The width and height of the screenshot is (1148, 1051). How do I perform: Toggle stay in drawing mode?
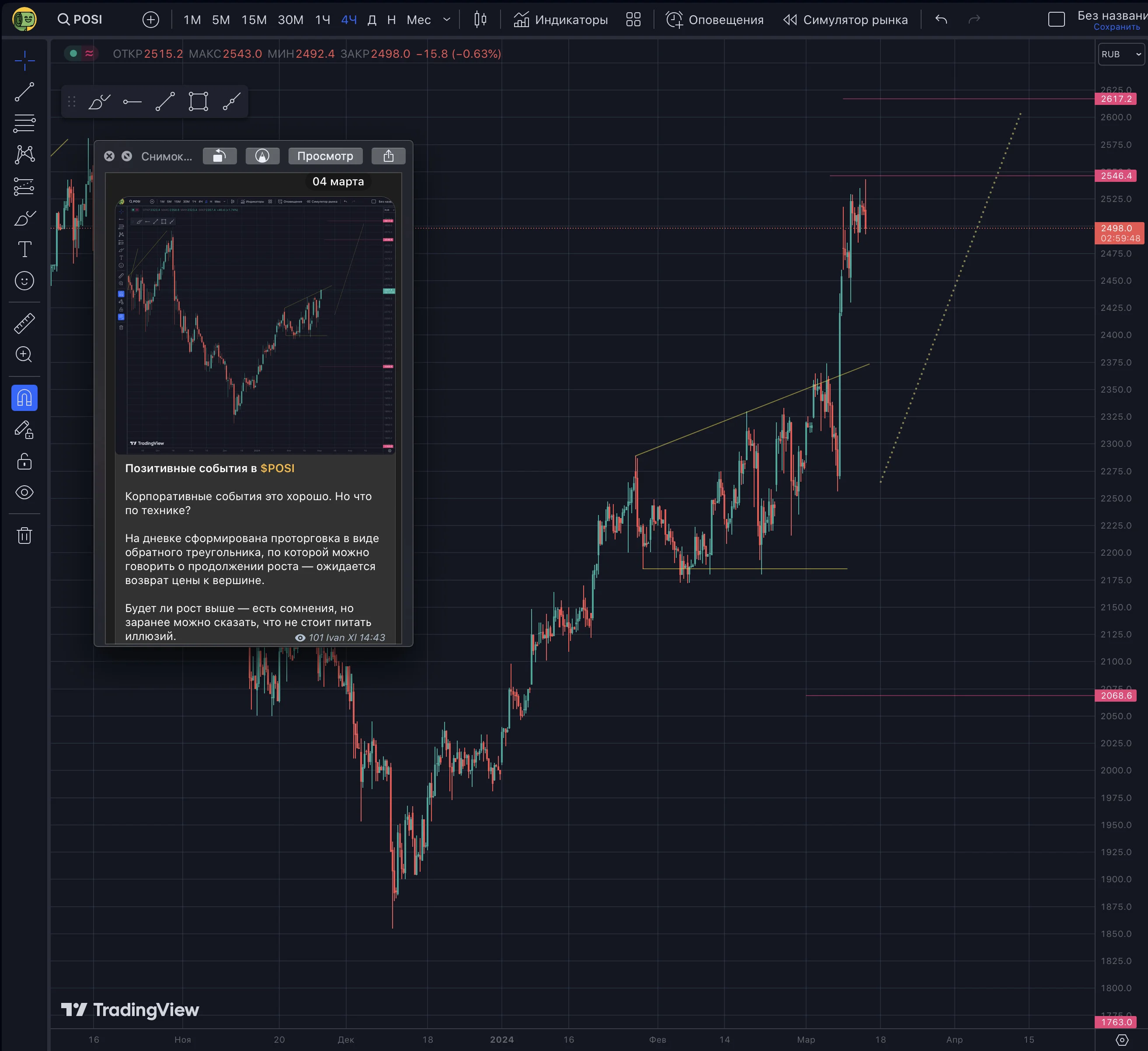pyautogui.click(x=24, y=430)
